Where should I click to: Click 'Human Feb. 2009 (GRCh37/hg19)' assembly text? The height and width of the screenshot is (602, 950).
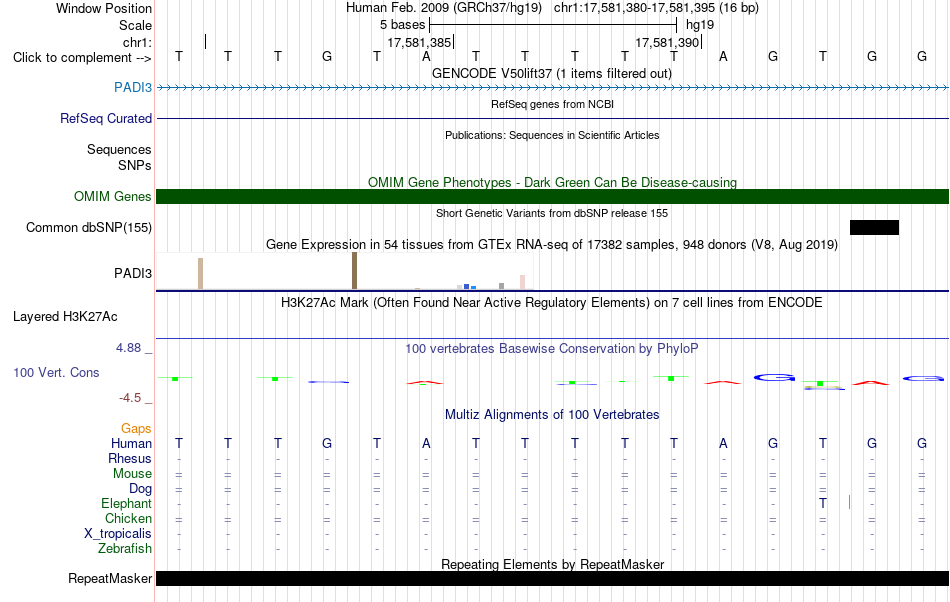(x=446, y=8)
